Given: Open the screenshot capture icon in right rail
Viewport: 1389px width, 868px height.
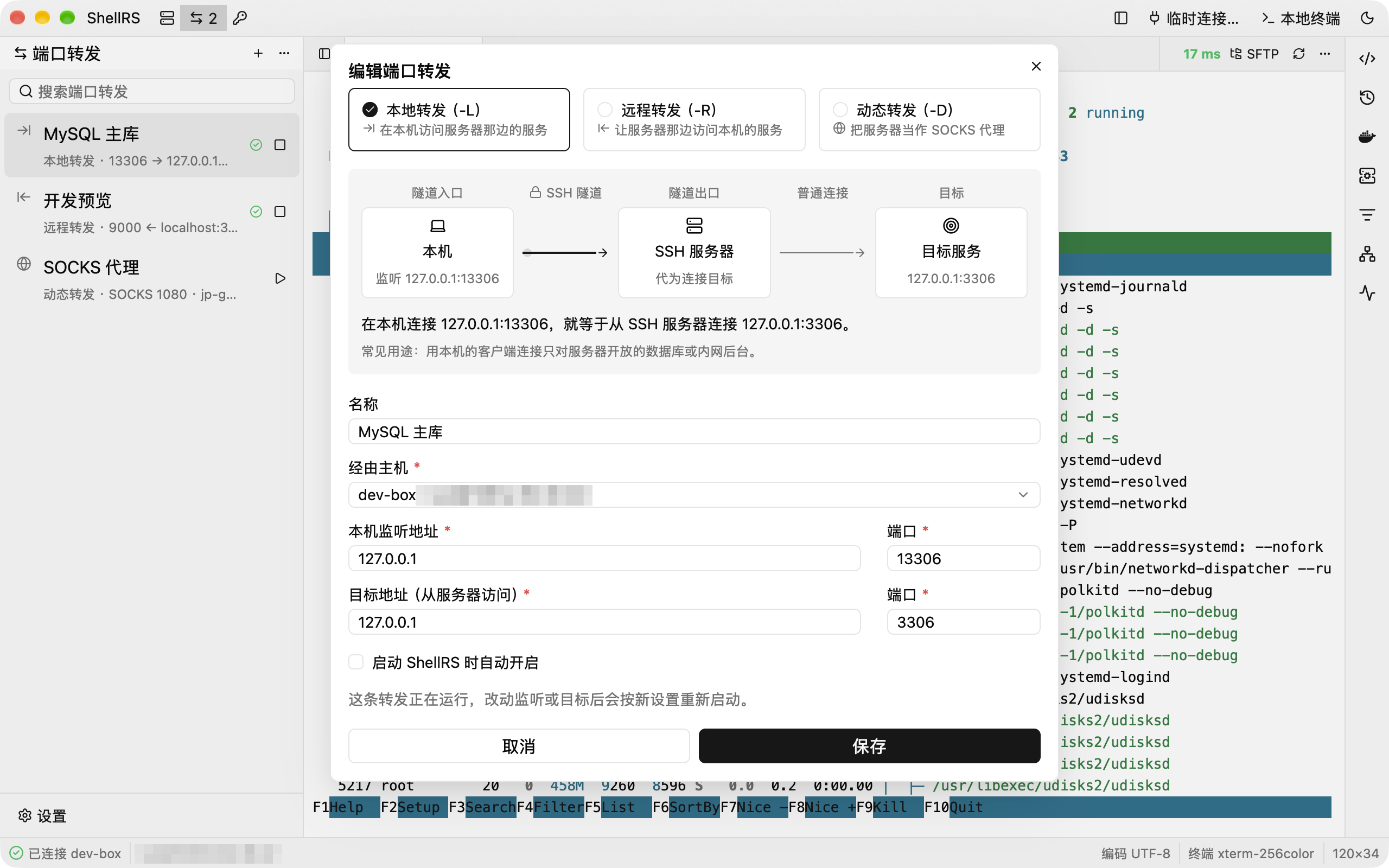Looking at the screenshot, I should tap(1367, 176).
